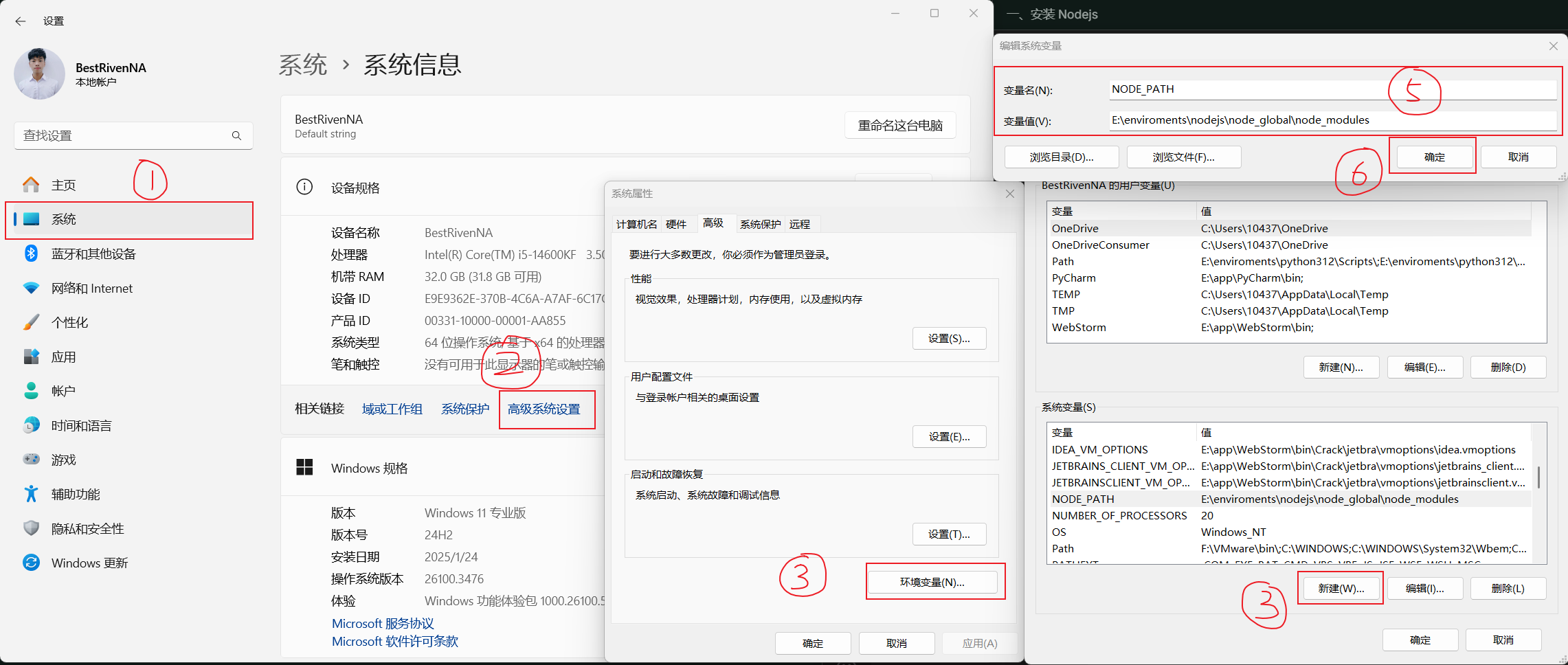1568x665 pixels.
Task: Open the 应用 settings icon
Action: 31,356
